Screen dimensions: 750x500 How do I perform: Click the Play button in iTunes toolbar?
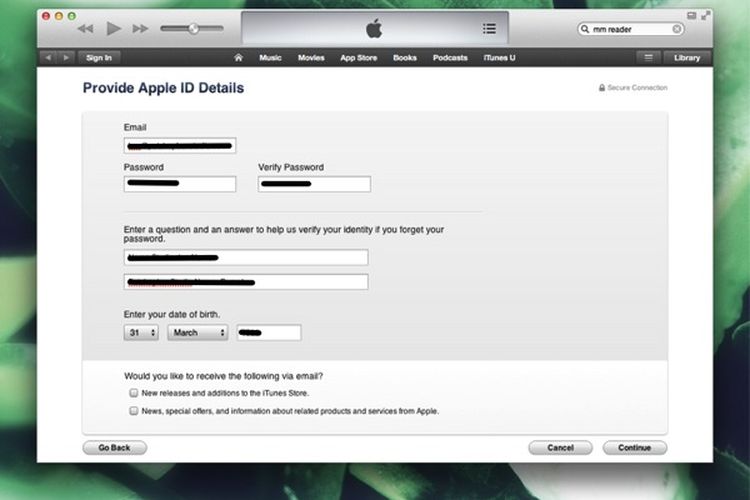pyautogui.click(x=113, y=28)
